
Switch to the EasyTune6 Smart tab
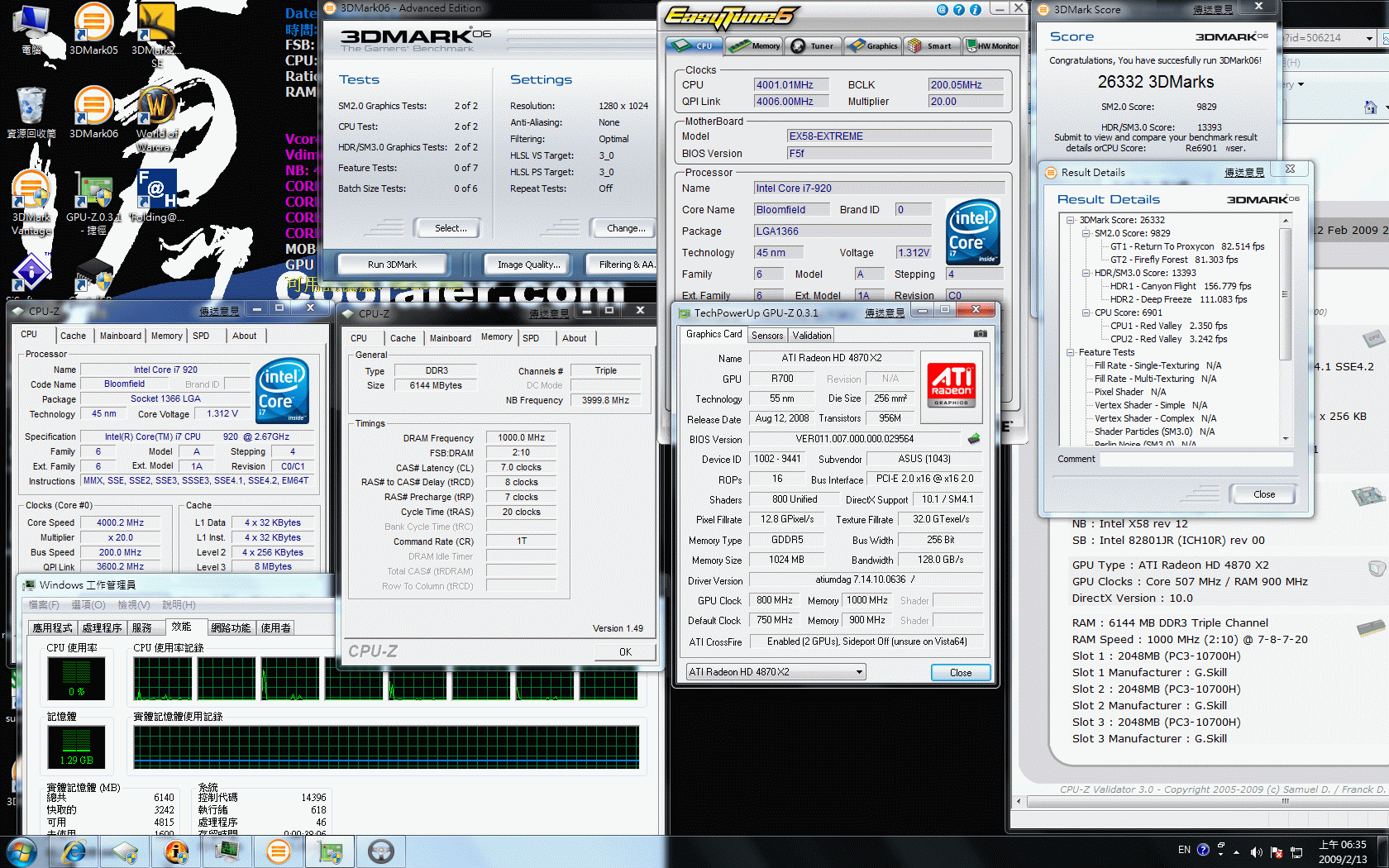click(932, 45)
